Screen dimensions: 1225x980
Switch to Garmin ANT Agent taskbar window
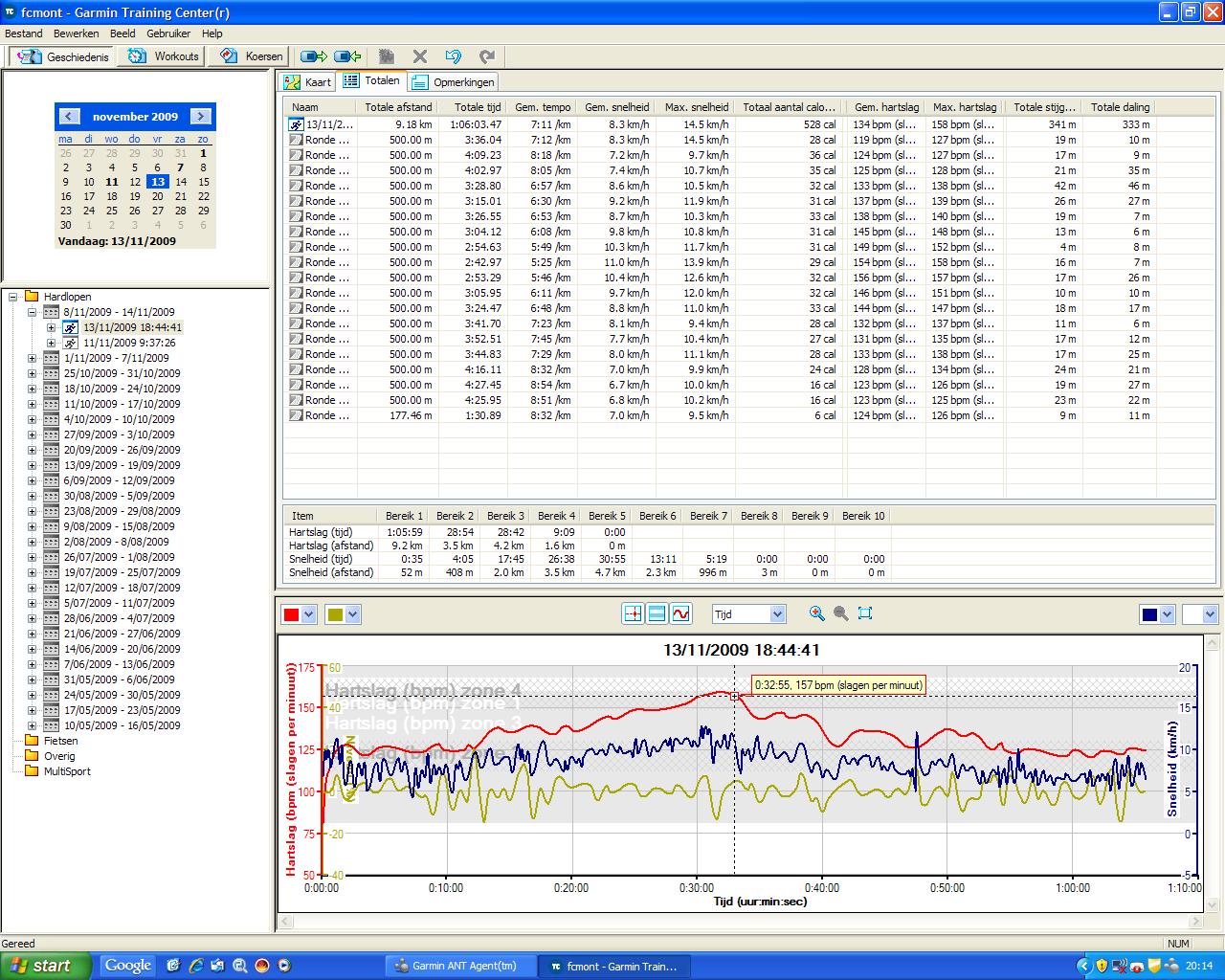(460, 966)
